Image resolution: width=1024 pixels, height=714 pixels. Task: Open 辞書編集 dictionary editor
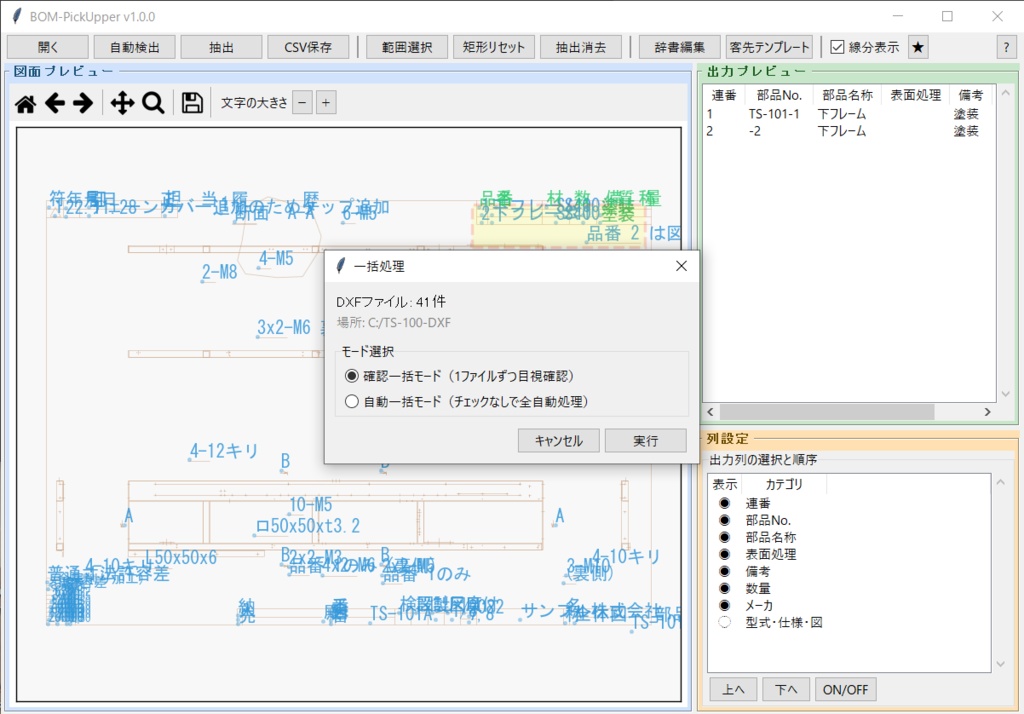[679, 47]
